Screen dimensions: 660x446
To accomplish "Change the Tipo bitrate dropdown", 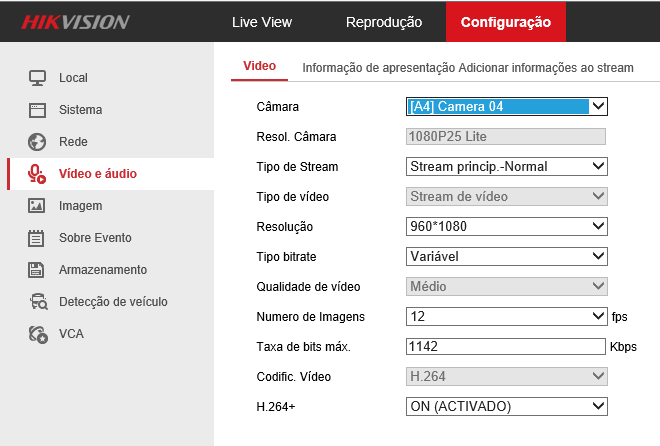I will pos(506,256).
